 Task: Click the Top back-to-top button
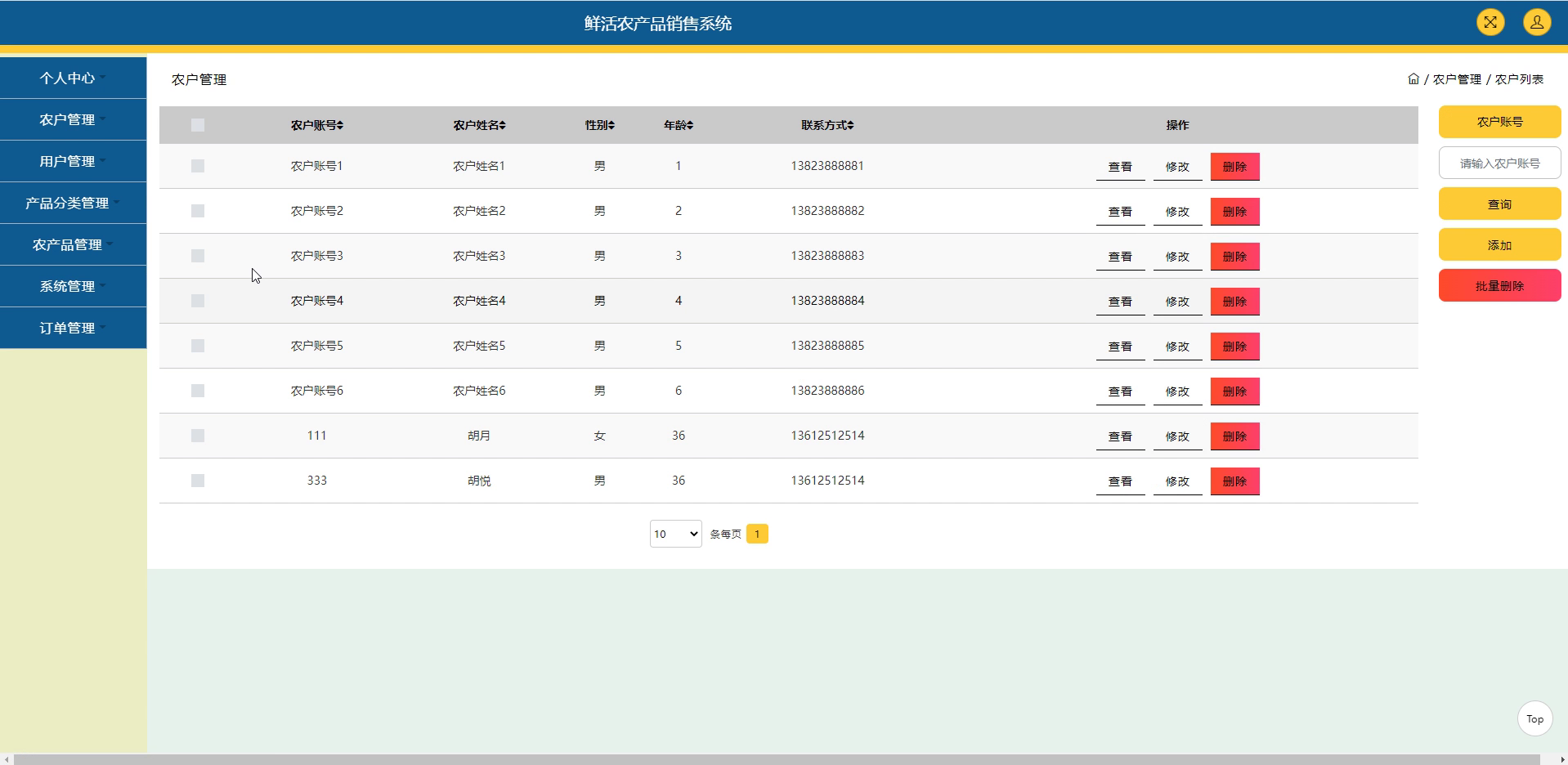click(x=1534, y=719)
